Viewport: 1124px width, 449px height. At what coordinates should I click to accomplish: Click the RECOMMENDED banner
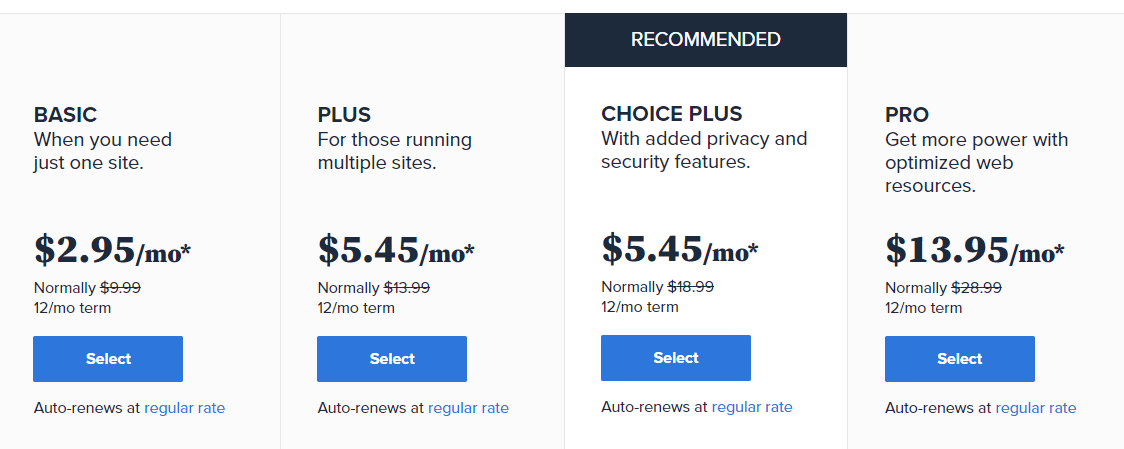705,39
